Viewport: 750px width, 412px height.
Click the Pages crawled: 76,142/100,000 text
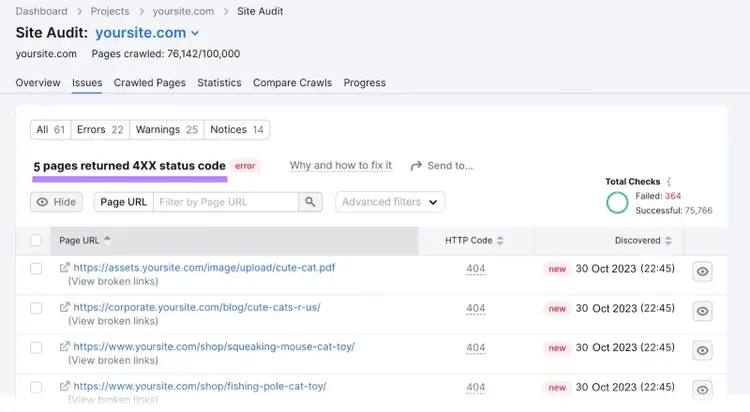coord(166,54)
